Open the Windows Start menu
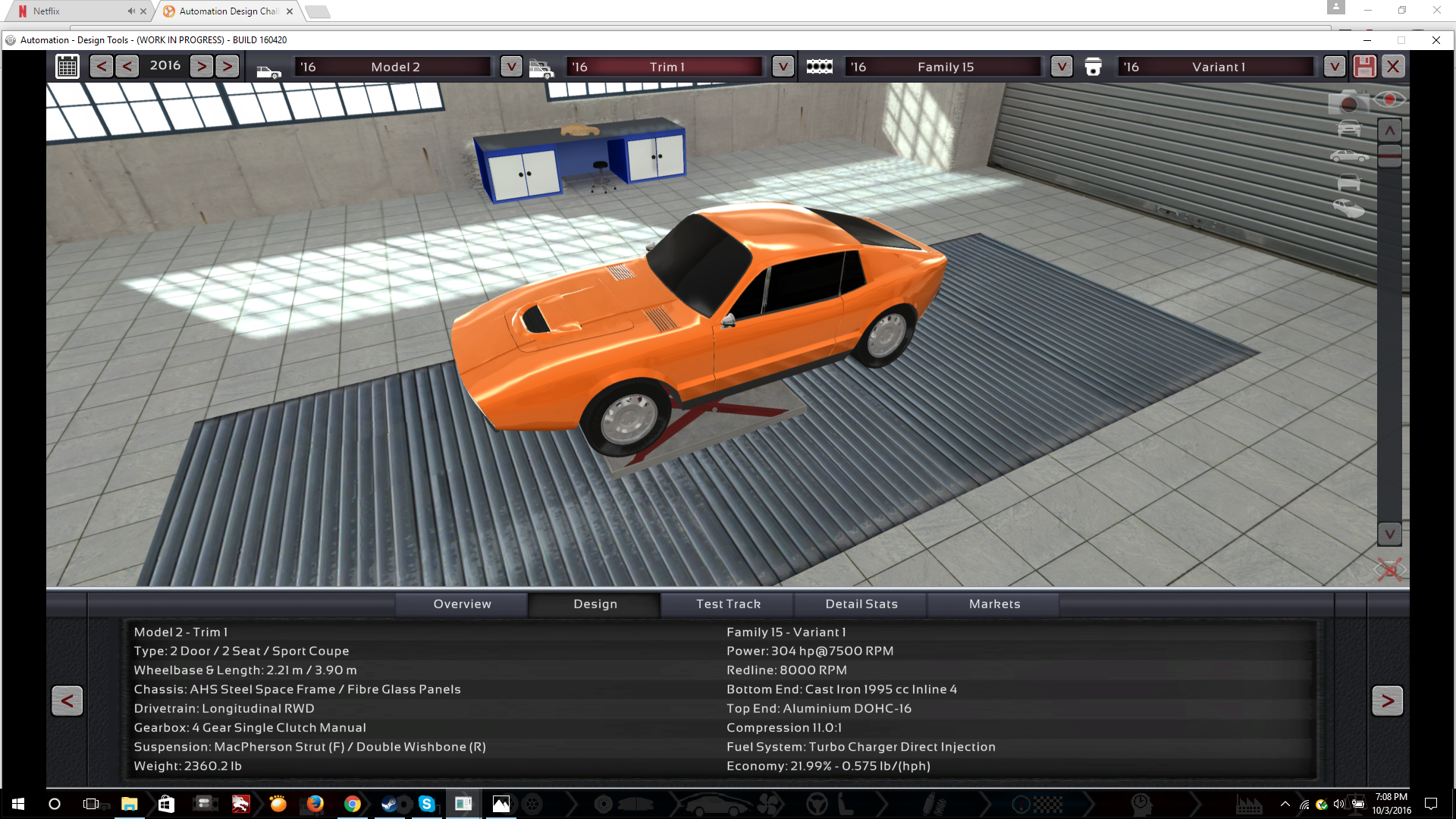This screenshot has width=1456, height=819. pos(18,804)
